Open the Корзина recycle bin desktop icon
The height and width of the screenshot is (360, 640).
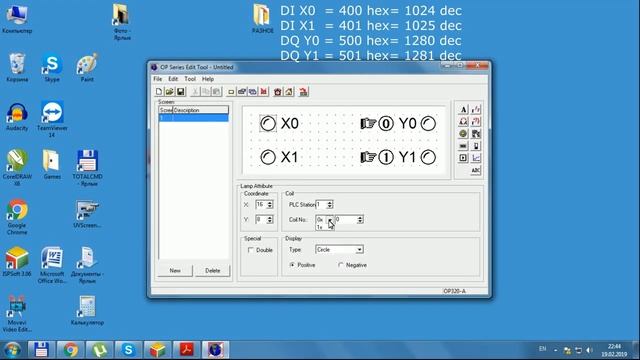[x=17, y=68]
